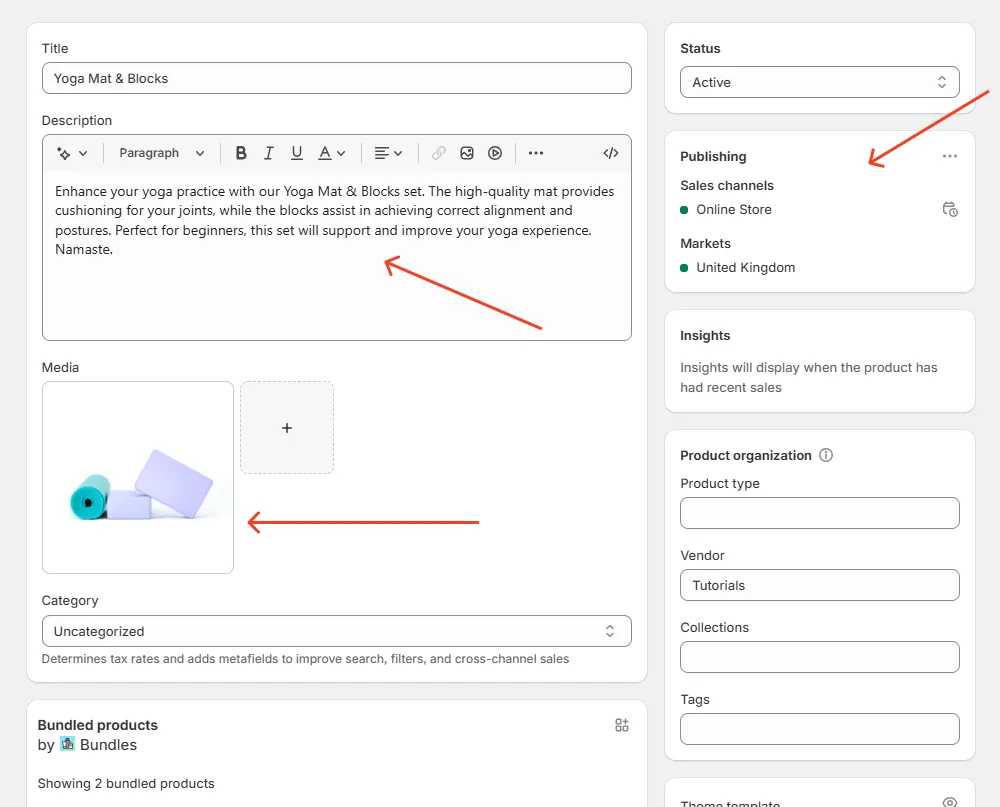Open the Category dropdown showing Uncategorized

[336, 631]
